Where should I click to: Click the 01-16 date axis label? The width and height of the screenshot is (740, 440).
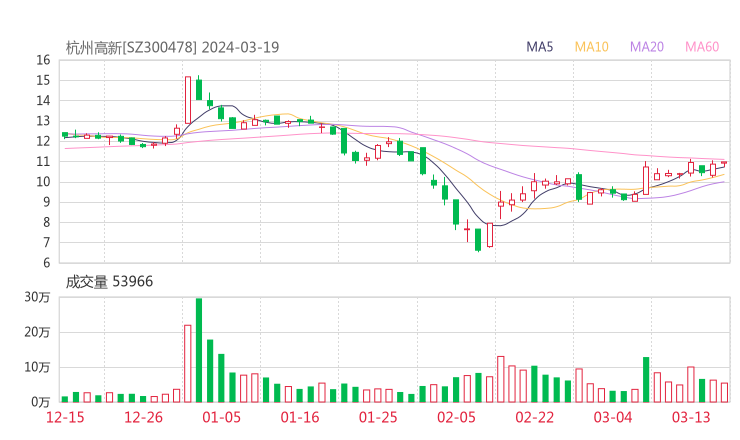300,417
